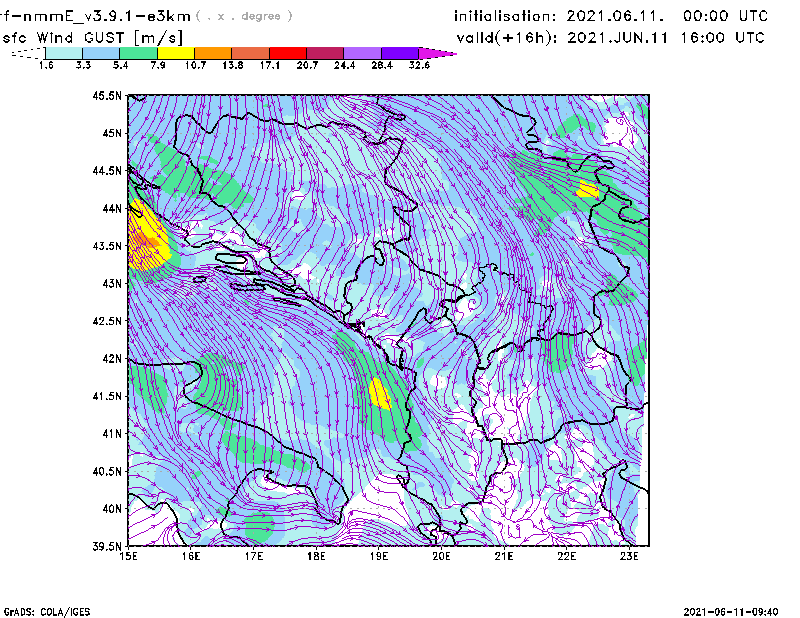Click the crimson 20.7–24.4 legend swatch
This screenshot has width=800, height=618.
pyautogui.click(x=325, y=53)
